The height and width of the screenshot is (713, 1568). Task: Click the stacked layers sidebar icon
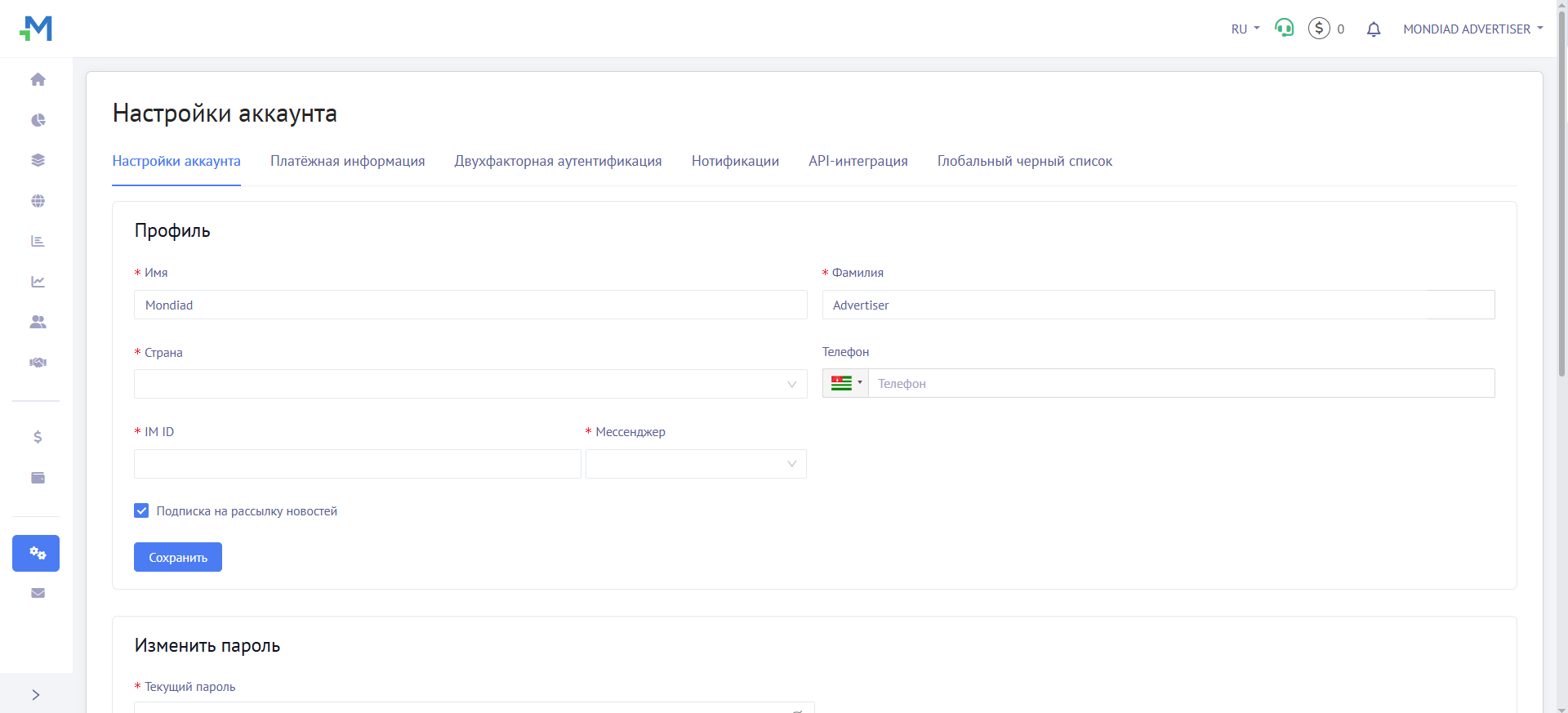[x=38, y=160]
